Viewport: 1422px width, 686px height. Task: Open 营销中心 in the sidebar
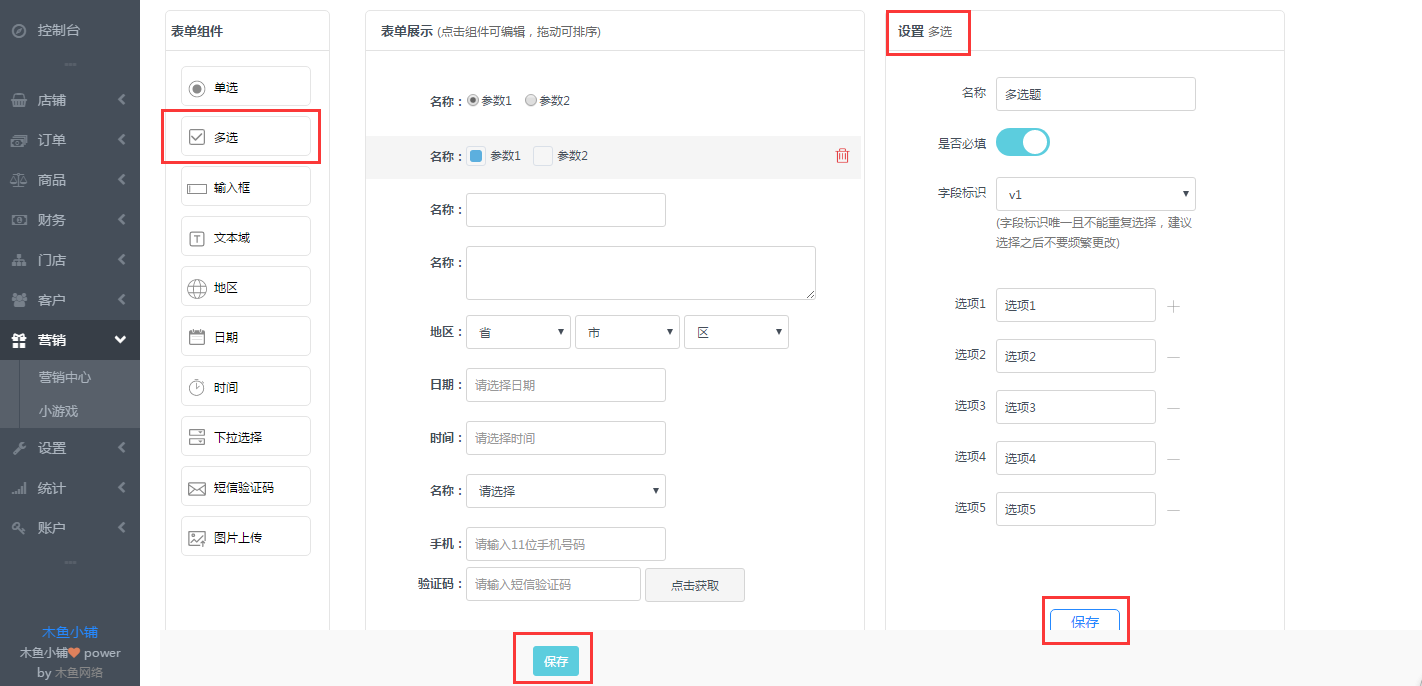click(65, 377)
